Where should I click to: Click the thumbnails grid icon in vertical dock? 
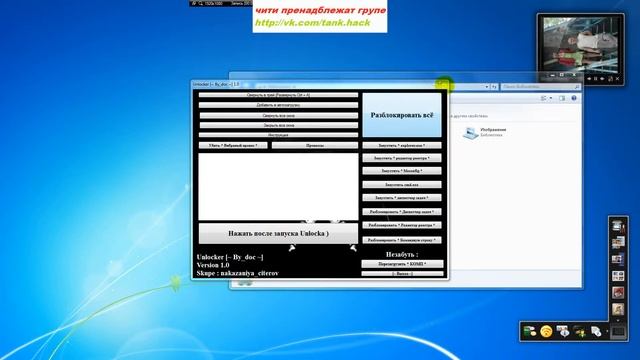[x=618, y=276]
